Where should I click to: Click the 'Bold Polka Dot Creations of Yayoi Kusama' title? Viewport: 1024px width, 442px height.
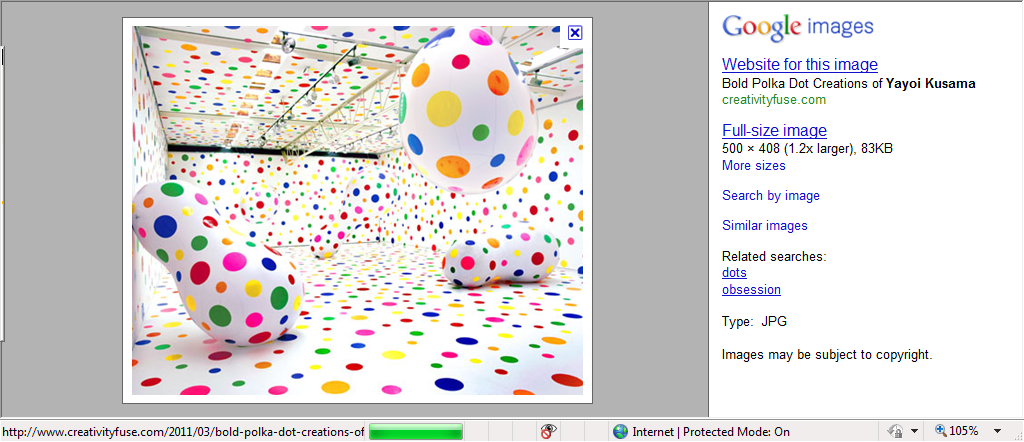tap(849, 84)
